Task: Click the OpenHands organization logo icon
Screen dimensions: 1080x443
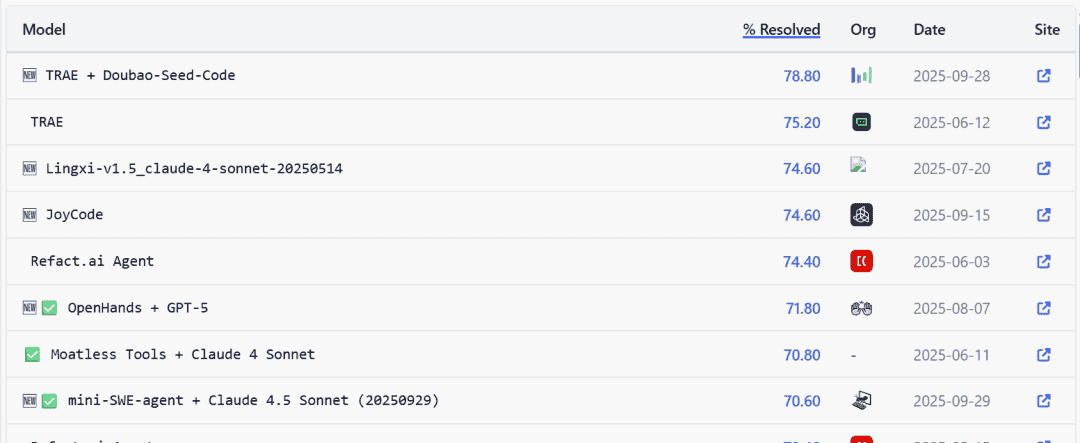Action: (x=861, y=308)
